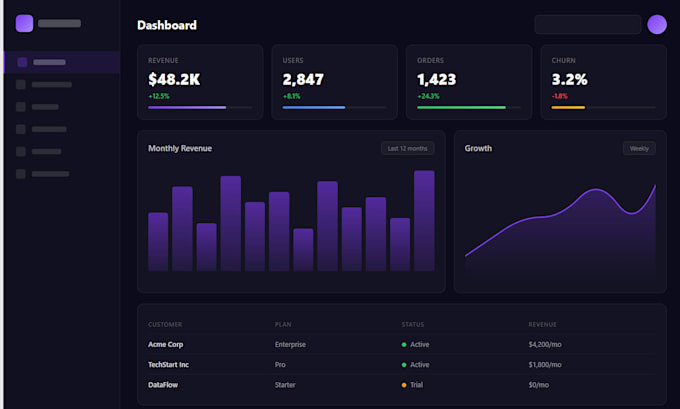
Task: Click the $0/mo revenue cell
Action: [539, 385]
